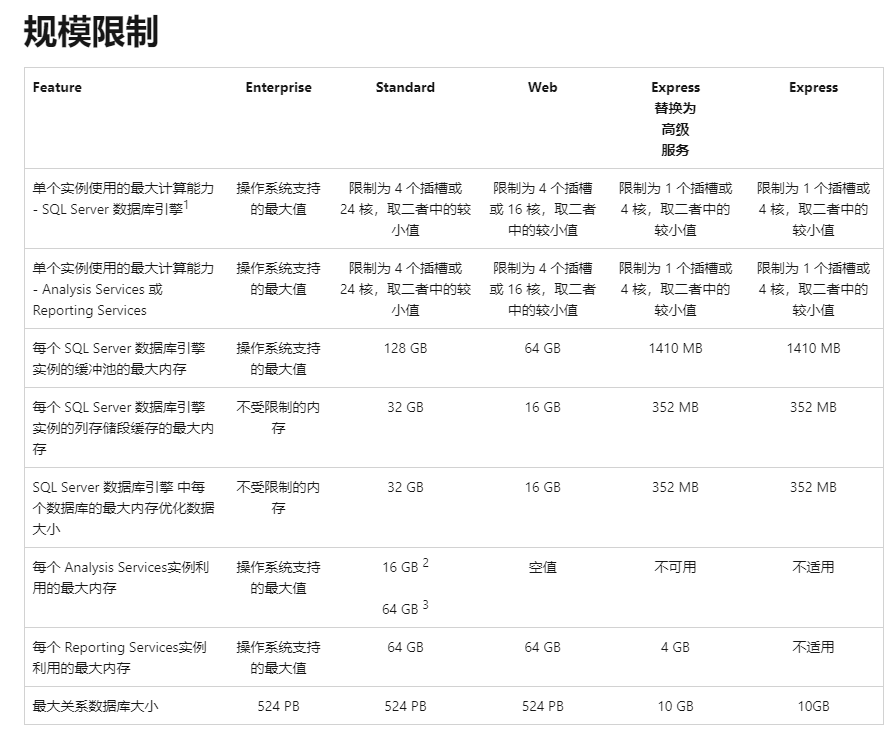Click Web 16 核 cell in SQL Server 数据库引擎 row
This screenshot has height=736, width=896.
pyautogui.click(x=542, y=209)
